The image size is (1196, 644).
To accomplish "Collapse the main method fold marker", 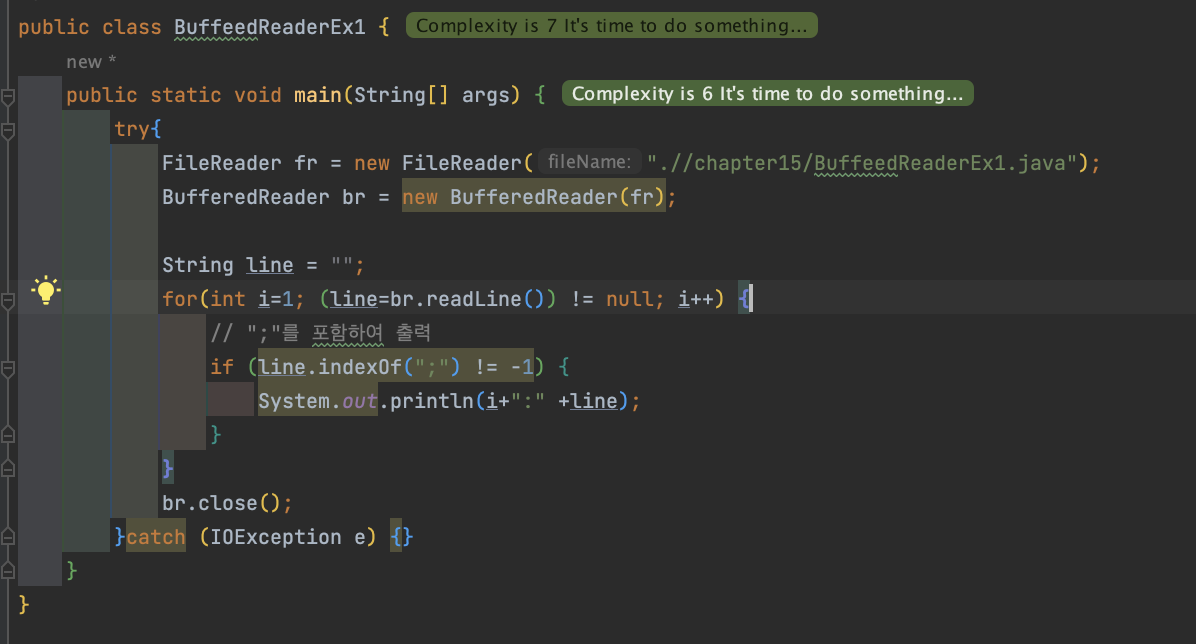I will 8,97.
